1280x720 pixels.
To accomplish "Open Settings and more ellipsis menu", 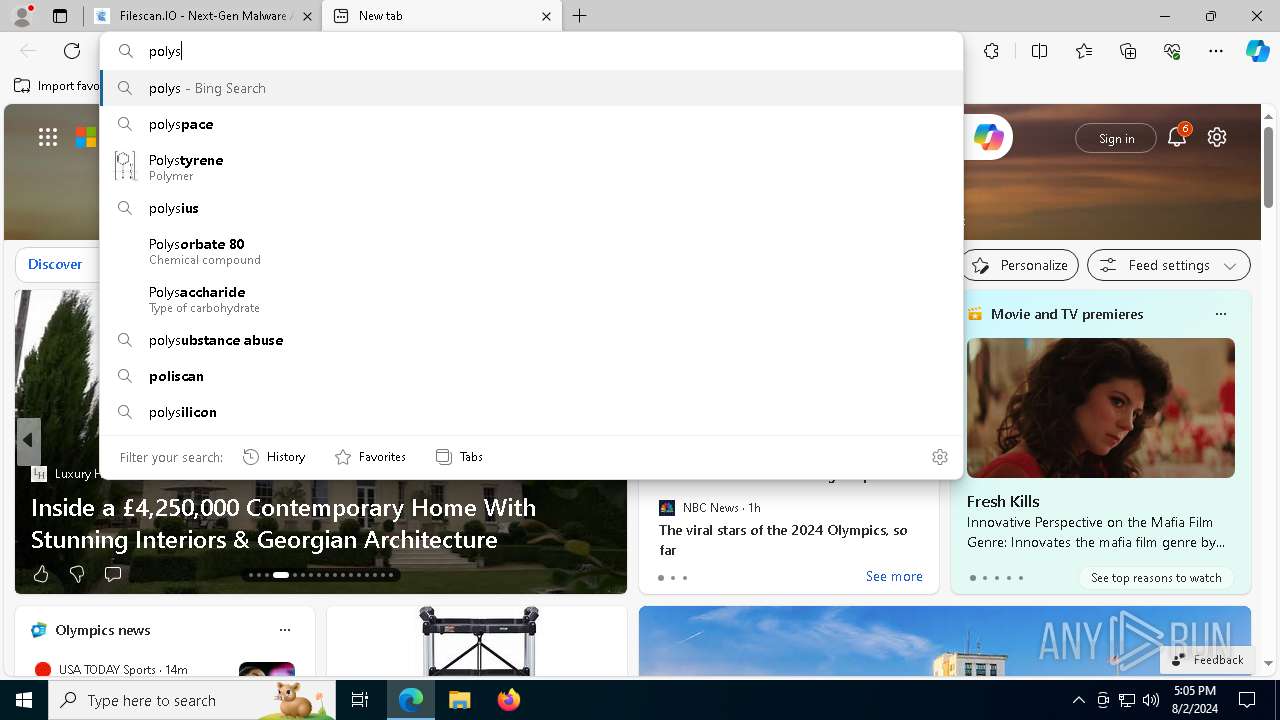I will [1216, 51].
